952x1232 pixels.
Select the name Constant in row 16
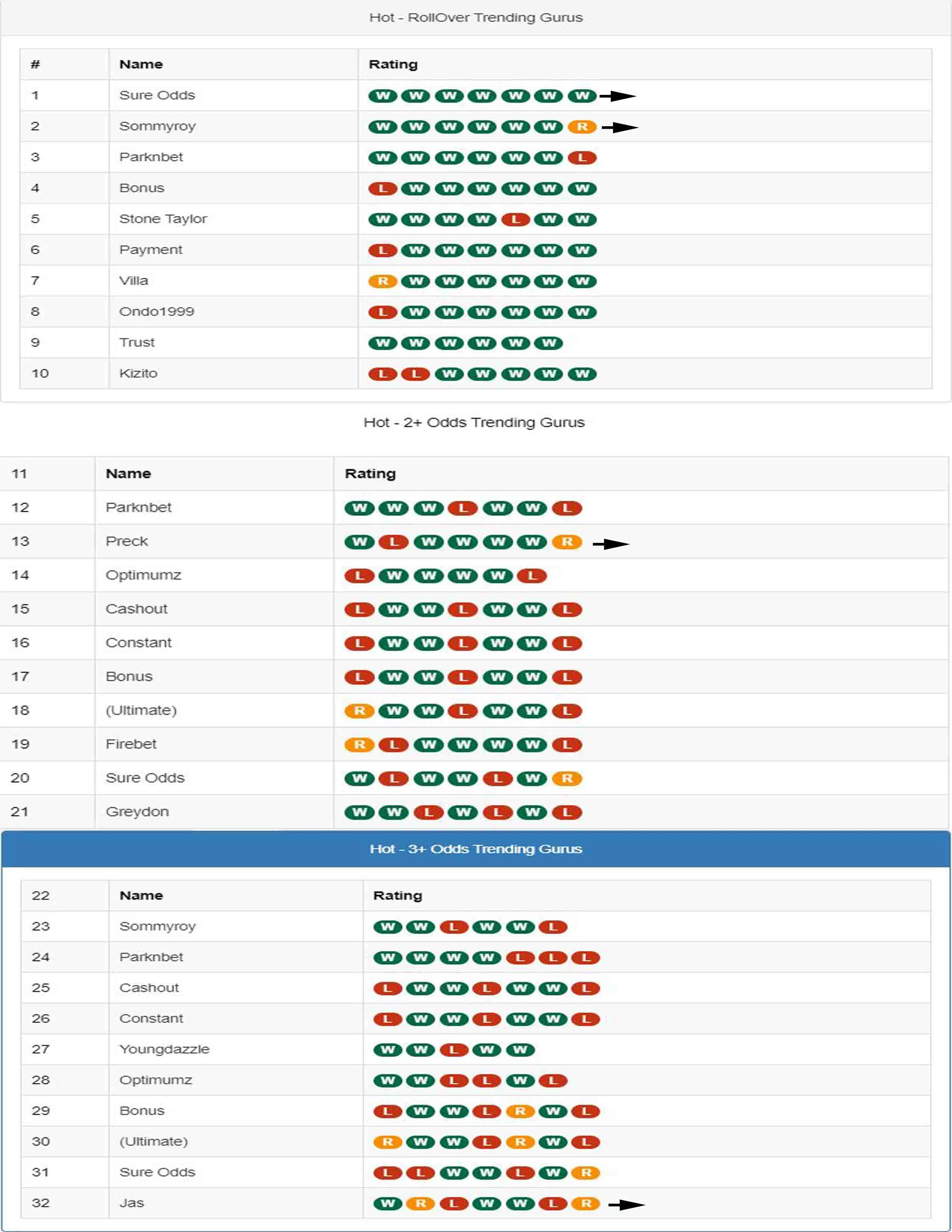point(139,643)
